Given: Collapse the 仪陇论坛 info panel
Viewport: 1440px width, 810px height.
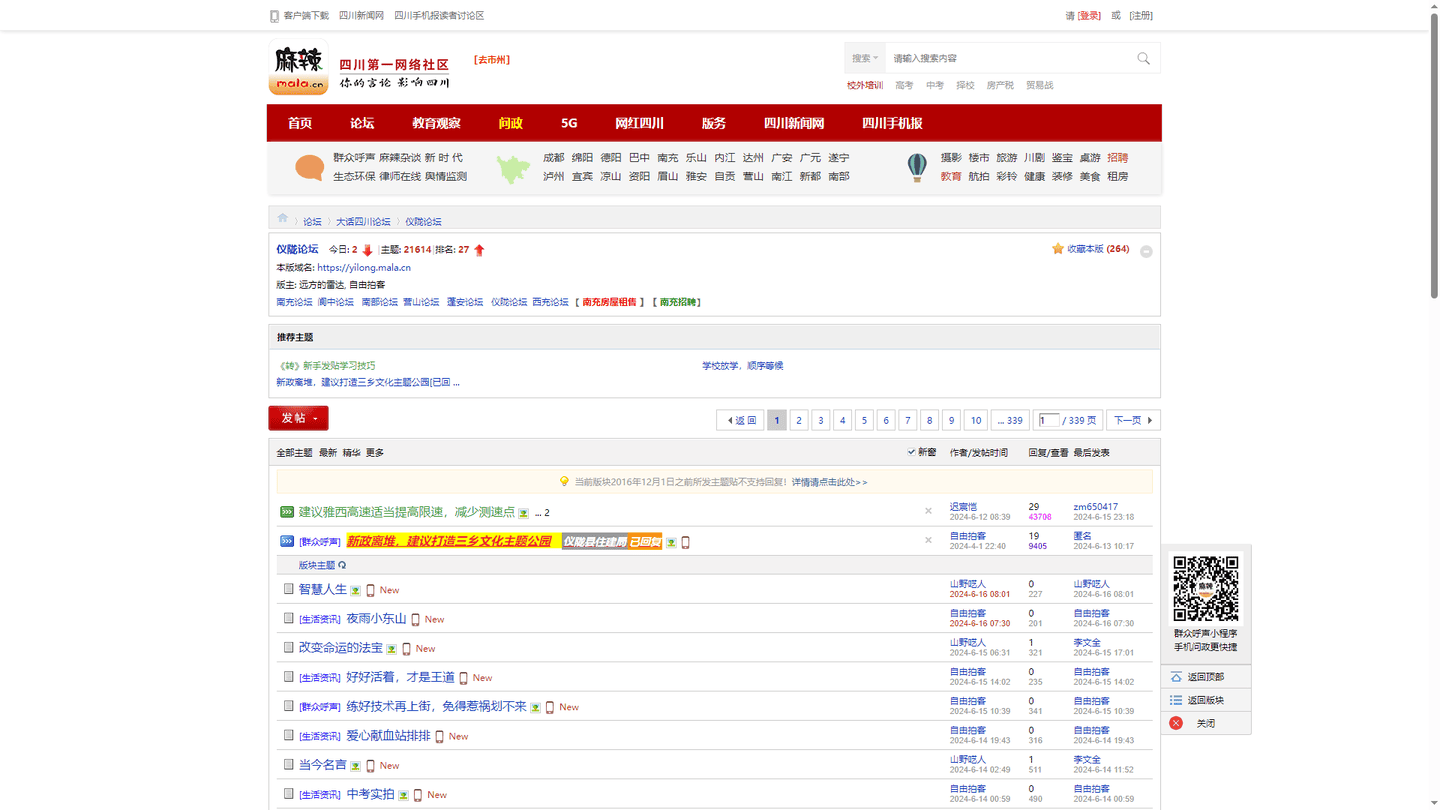Looking at the screenshot, I should (x=1146, y=251).
